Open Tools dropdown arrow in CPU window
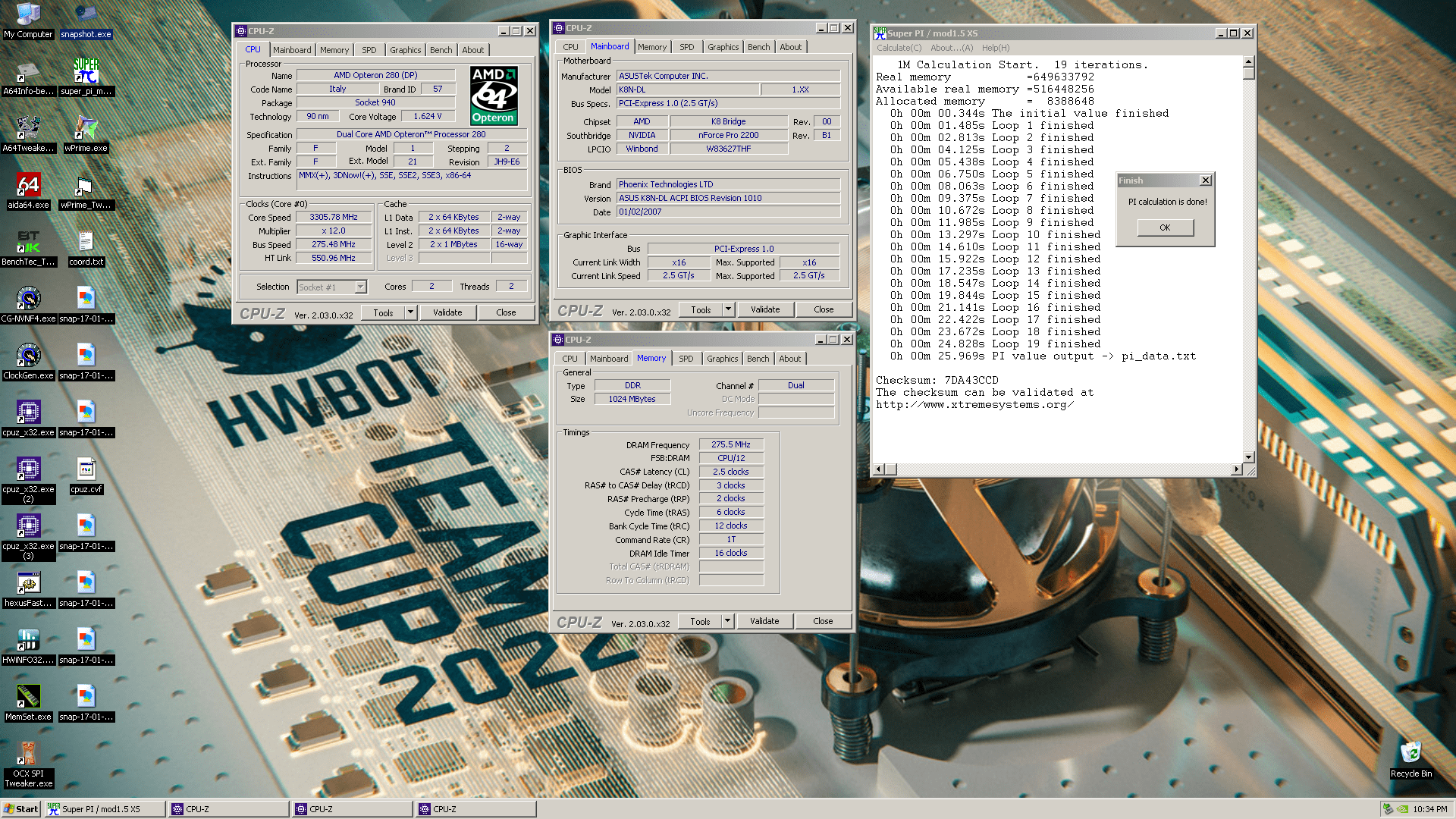Screen dimensions: 1456x819 tap(410, 312)
